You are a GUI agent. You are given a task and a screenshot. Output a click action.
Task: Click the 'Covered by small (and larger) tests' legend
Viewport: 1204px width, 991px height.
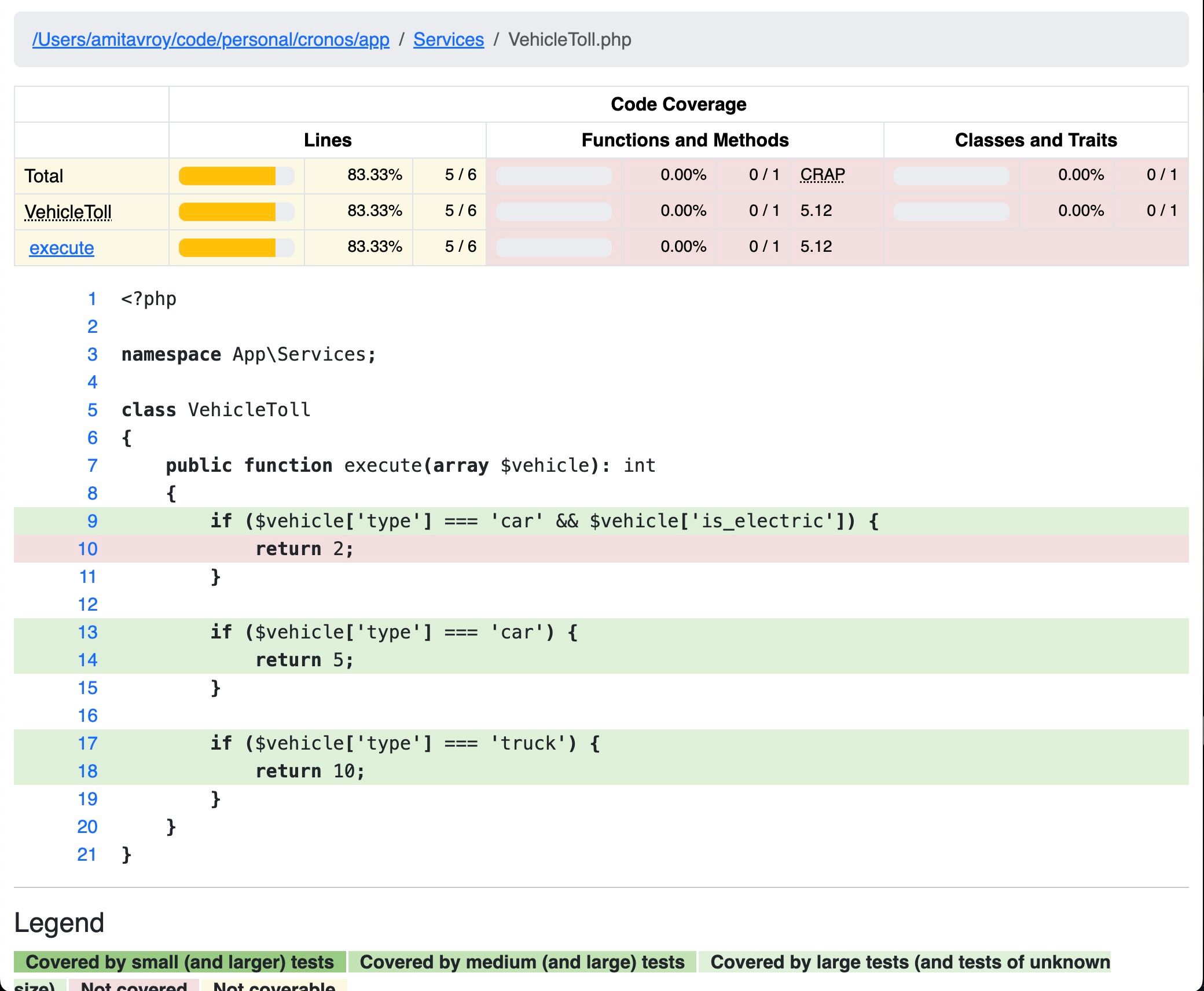click(x=180, y=962)
